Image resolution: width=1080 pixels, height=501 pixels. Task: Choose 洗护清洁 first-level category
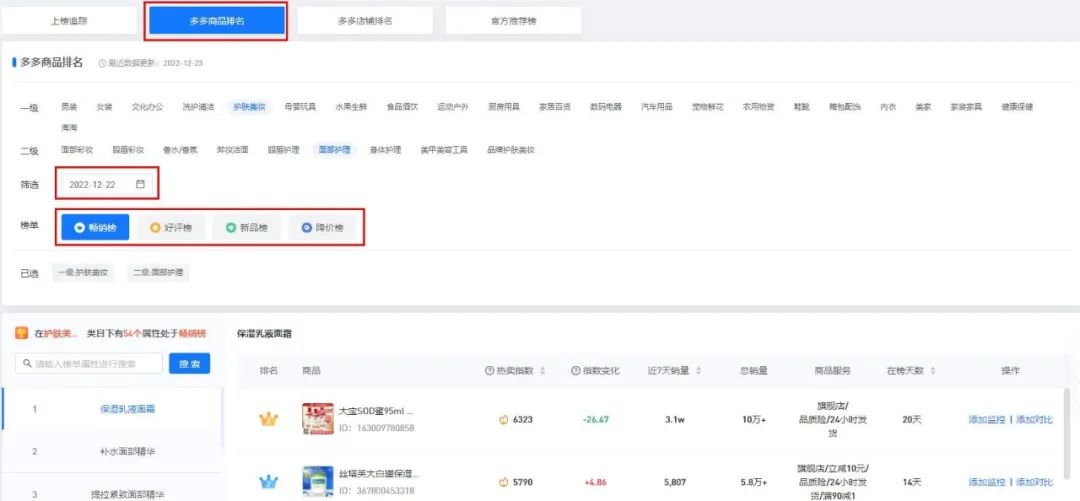point(198,107)
